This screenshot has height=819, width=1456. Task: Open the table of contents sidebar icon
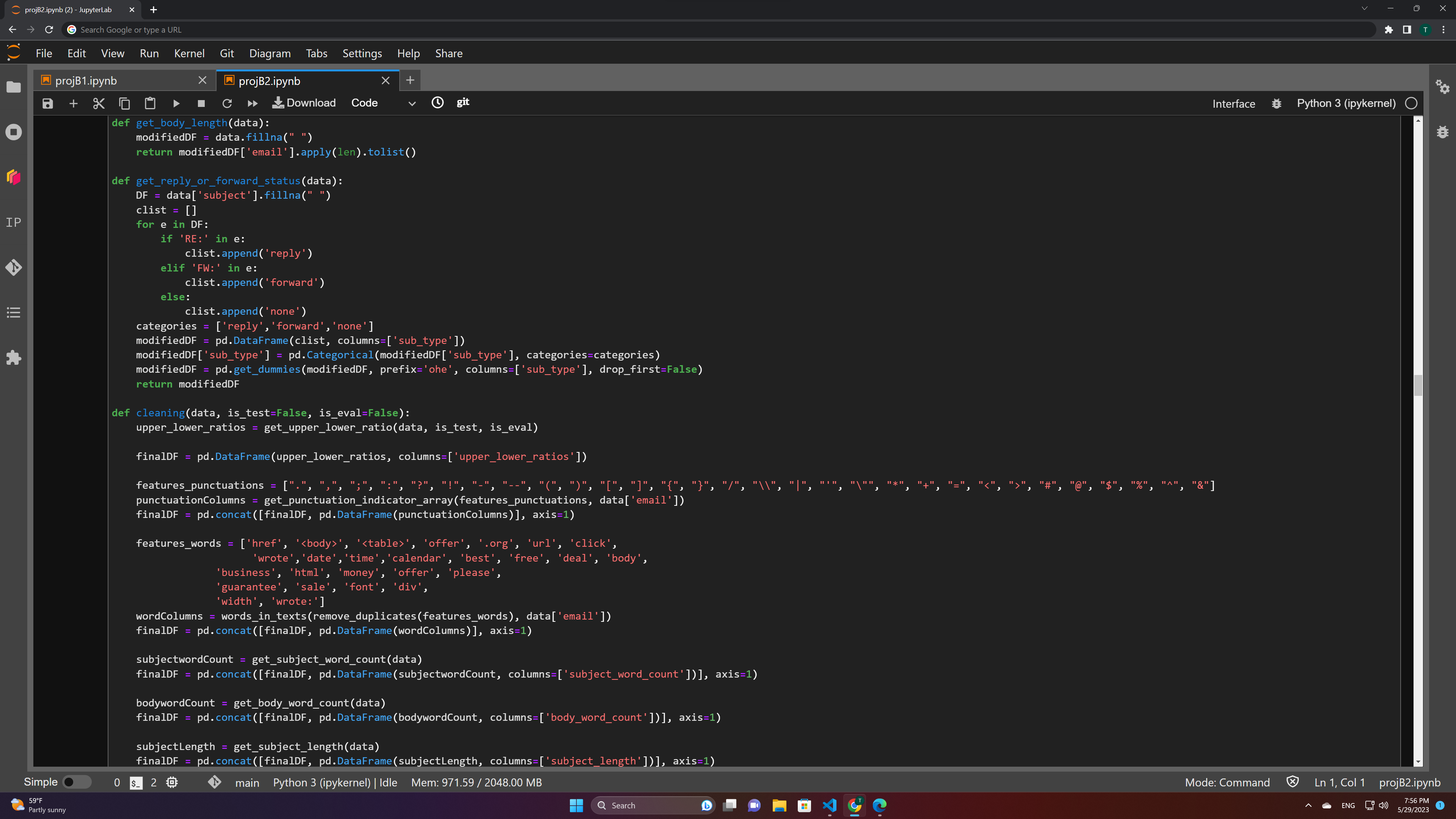[x=14, y=312]
